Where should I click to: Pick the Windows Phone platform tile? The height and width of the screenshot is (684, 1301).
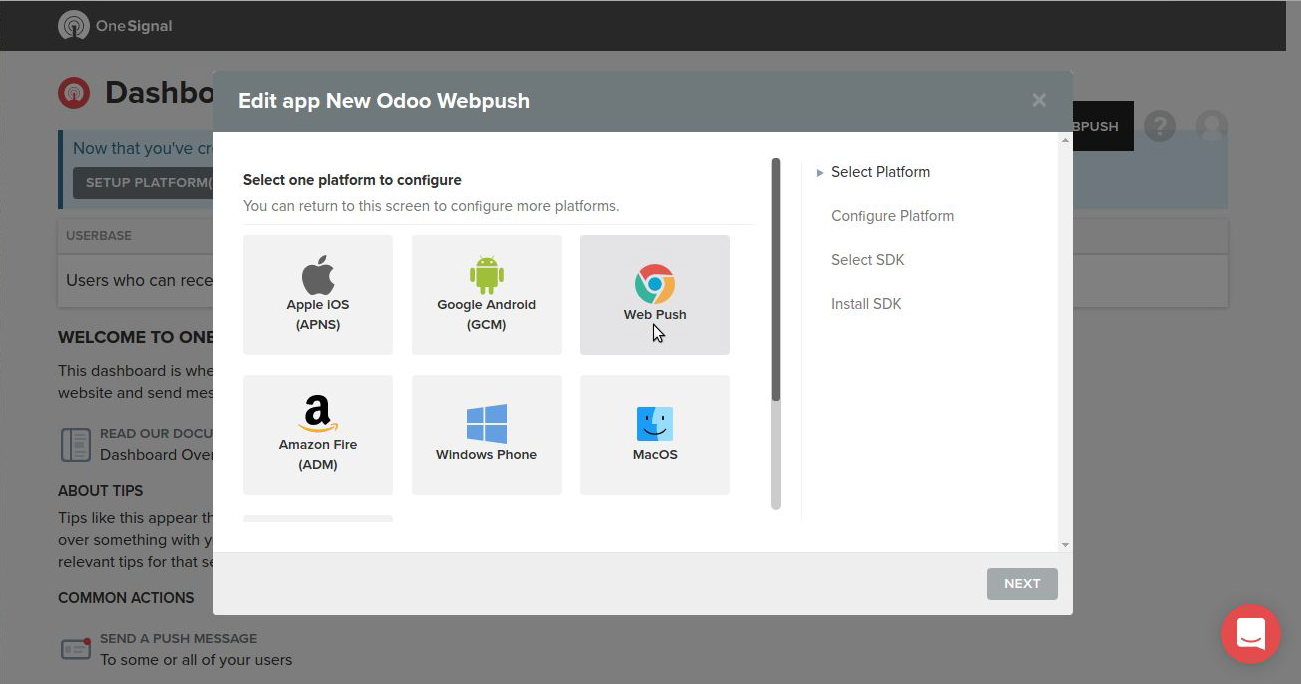tap(487, 435)
